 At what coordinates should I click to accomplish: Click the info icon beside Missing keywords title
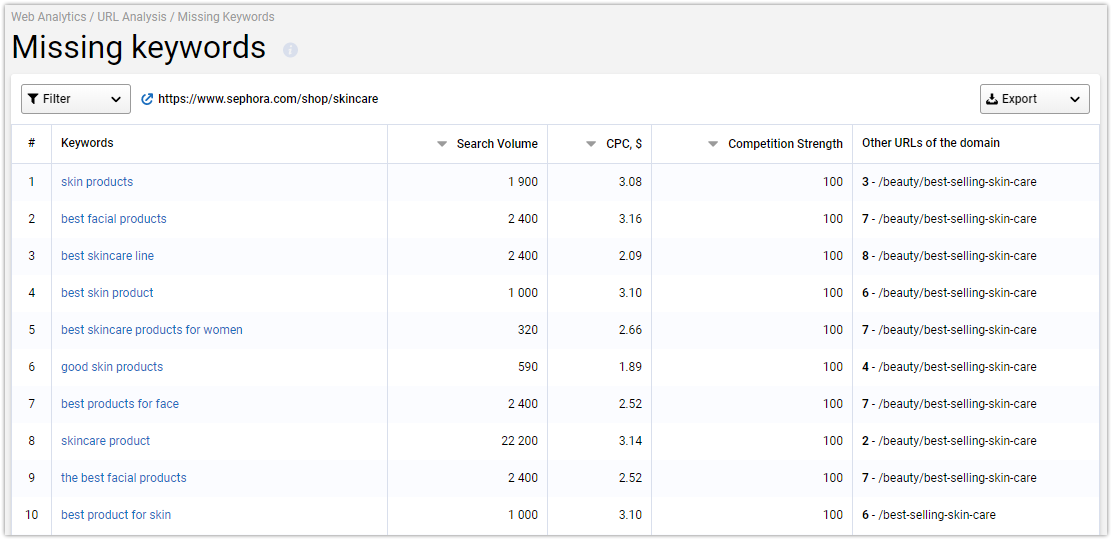point(290,50)
